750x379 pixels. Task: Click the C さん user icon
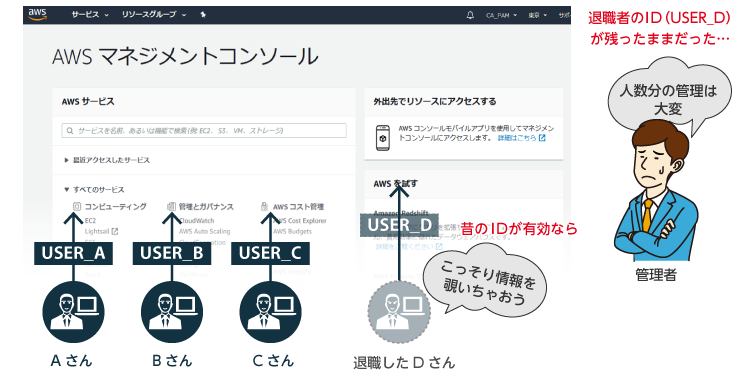click(x=270, y=312)
